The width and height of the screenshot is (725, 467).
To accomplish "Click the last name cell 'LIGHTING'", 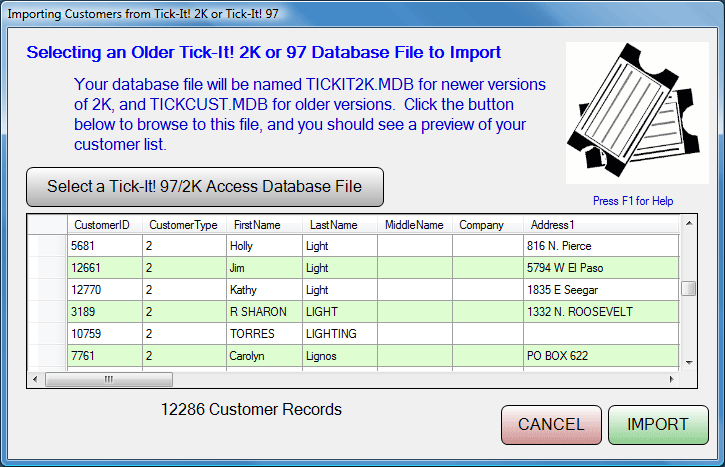I will click(340, 334).
